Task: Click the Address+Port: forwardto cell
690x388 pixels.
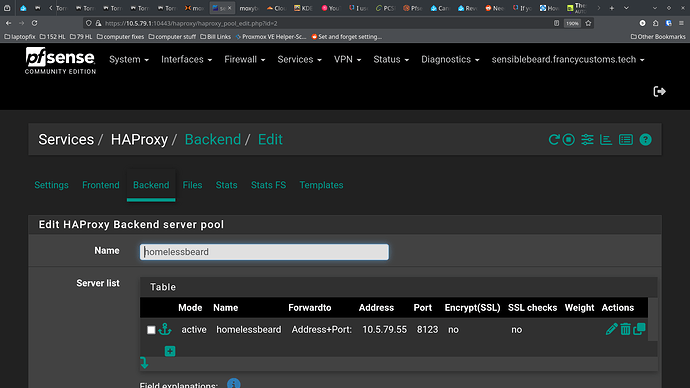Action: (x=322, y=329)
